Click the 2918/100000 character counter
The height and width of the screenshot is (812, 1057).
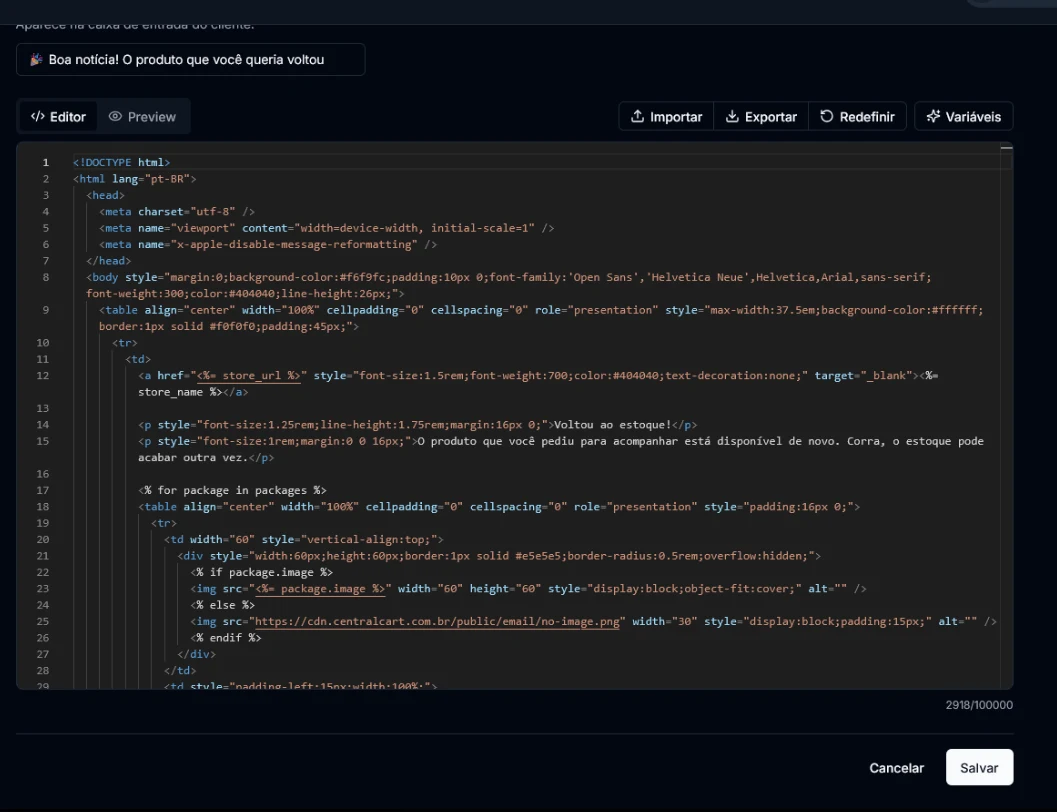coord(979,705)
